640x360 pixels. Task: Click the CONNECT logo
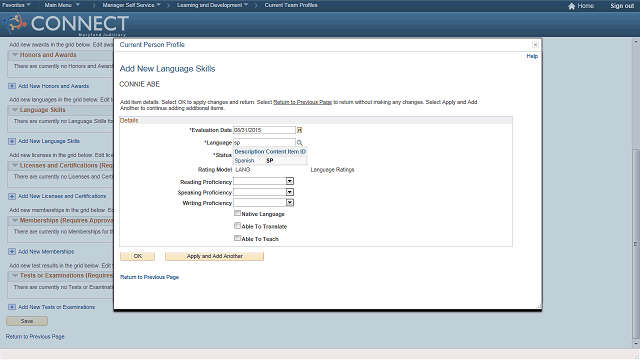[66, 24]
